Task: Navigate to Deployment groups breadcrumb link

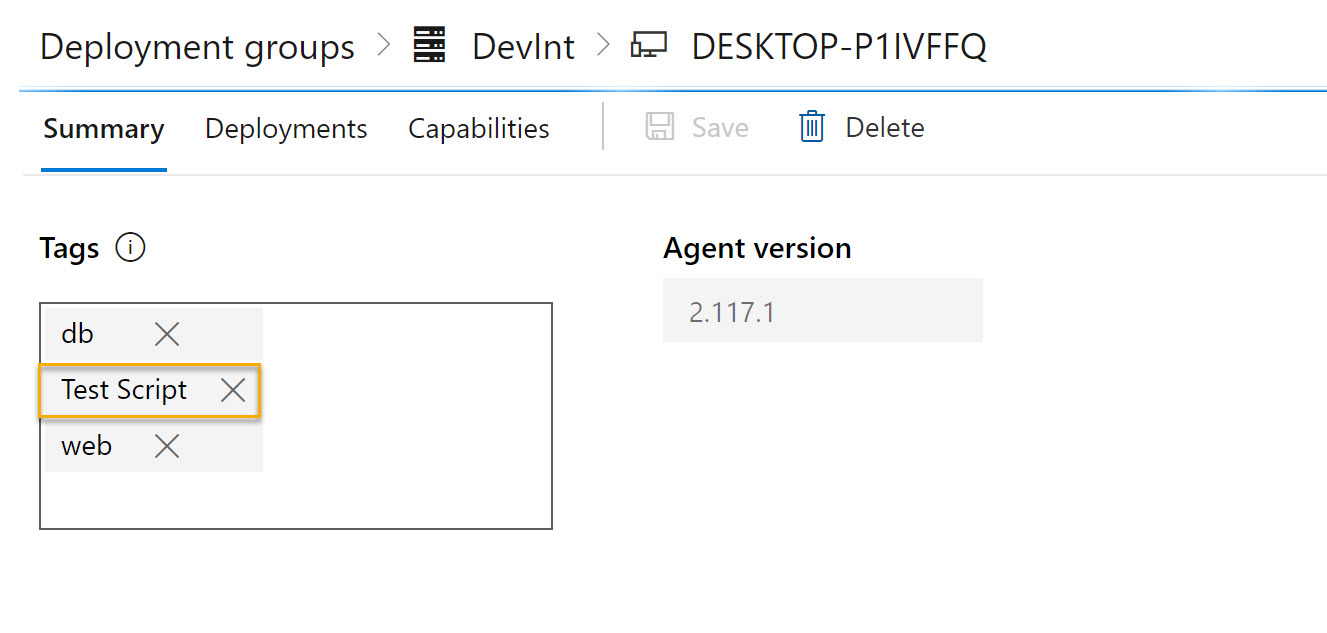Action: point(196,45)
